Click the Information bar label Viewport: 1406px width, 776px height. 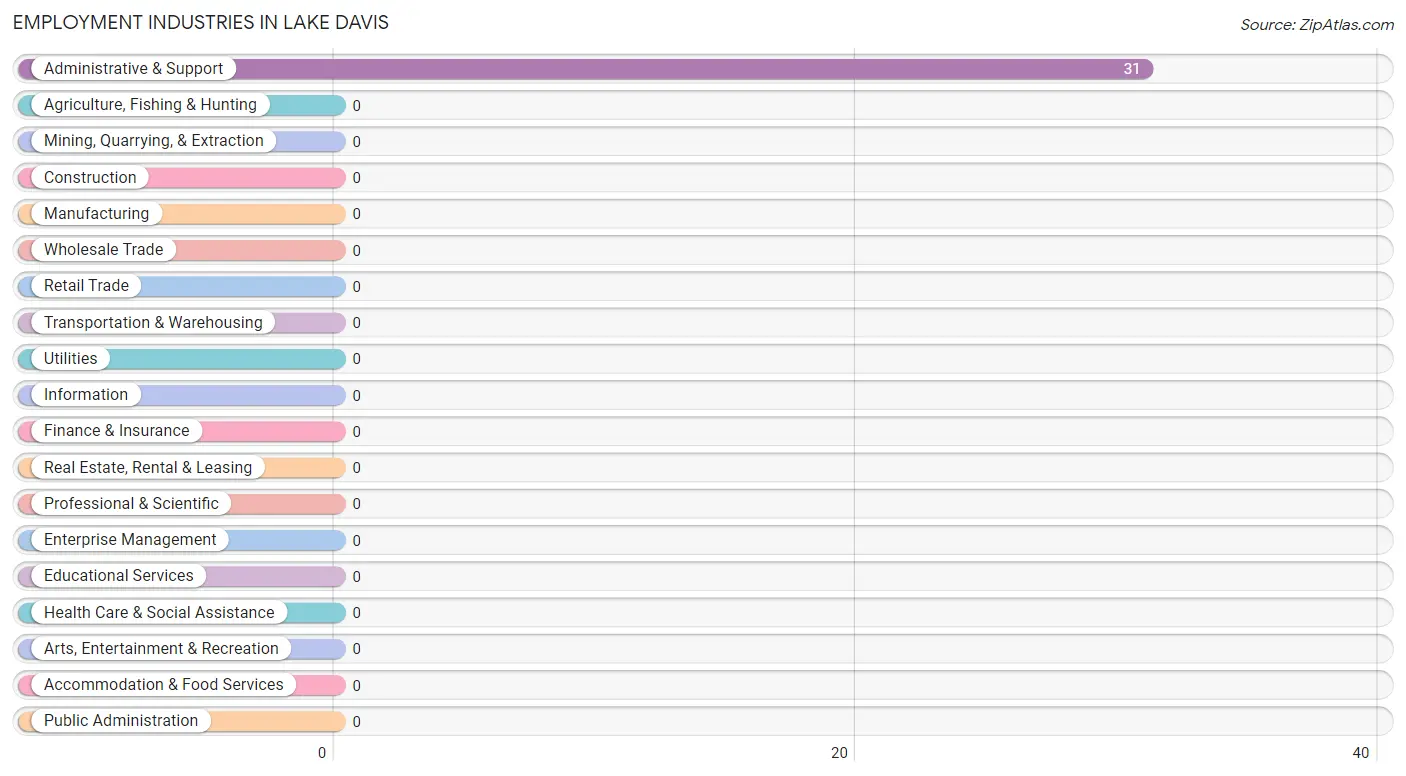(x=86, y=395)
